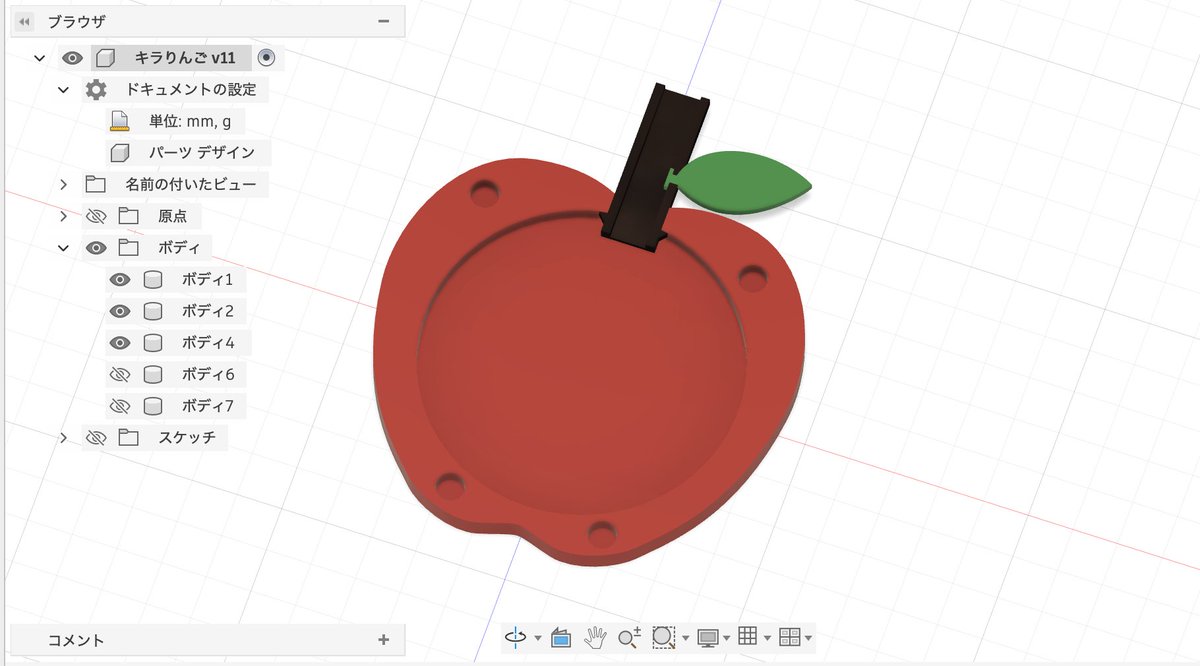1200x666 pixels.
Task: Select the スケッチ label
Action: click(x=187, y=438)
